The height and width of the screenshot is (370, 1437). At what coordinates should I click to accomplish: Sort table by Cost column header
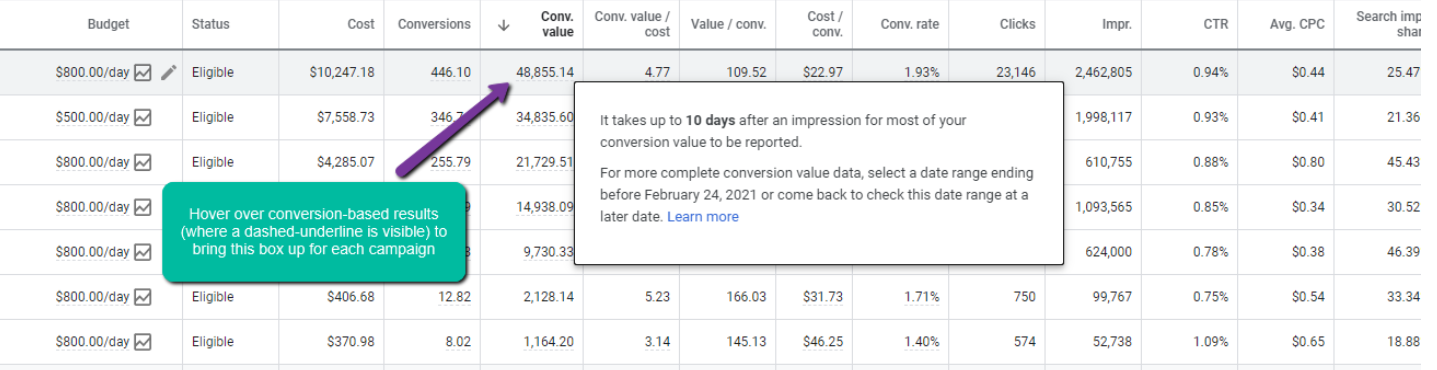click(361, 24)
